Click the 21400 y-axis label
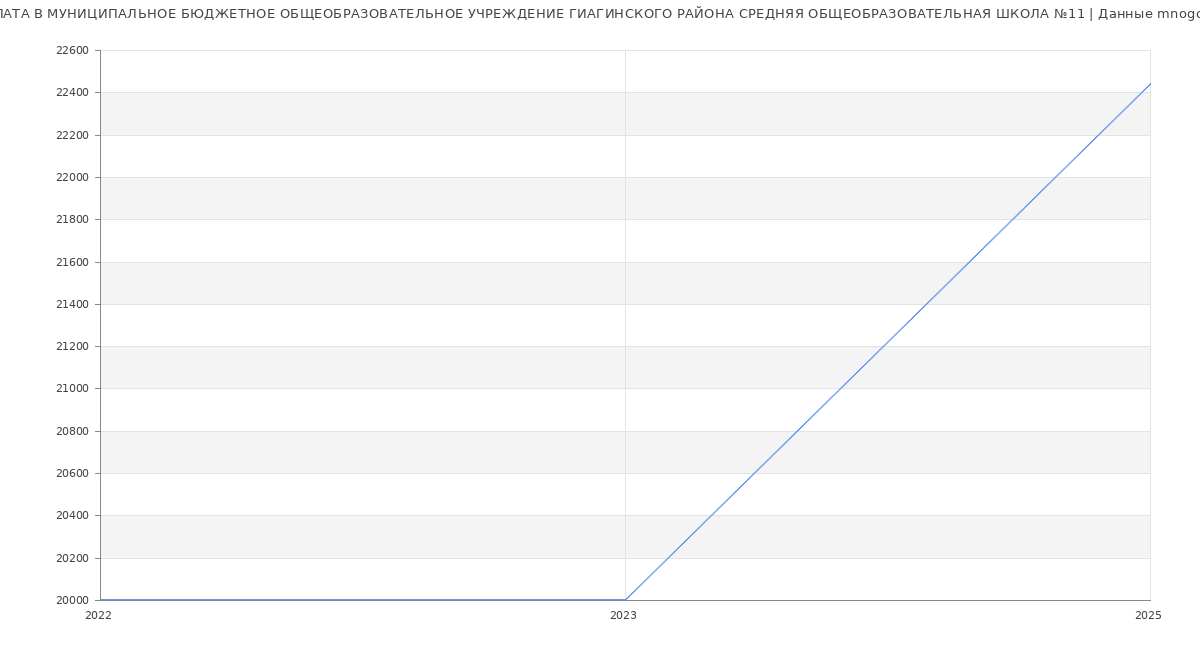 72,304
